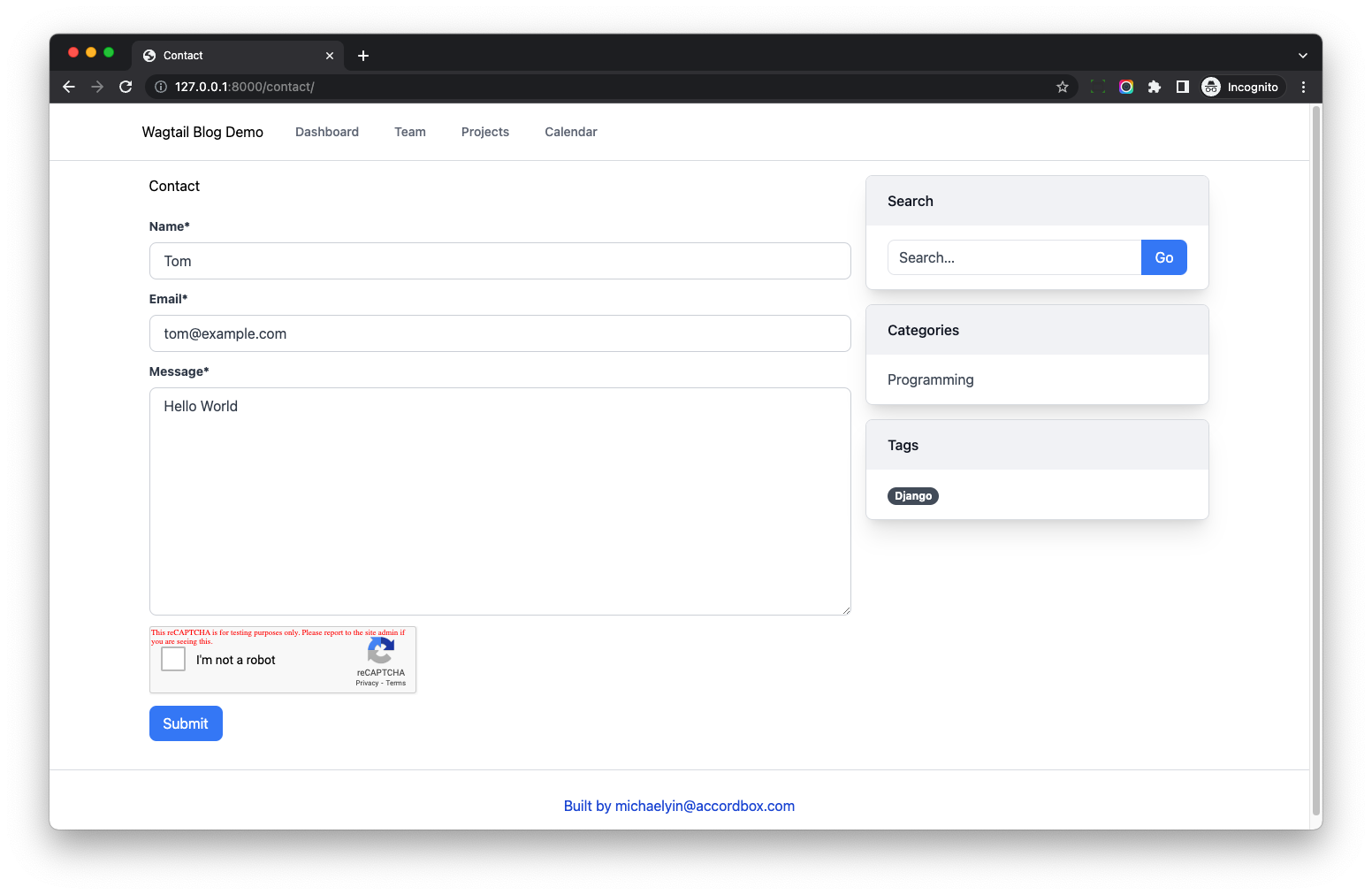Open the Programming category link
The image size is (1372, 895).
click(x=930, y=379)
